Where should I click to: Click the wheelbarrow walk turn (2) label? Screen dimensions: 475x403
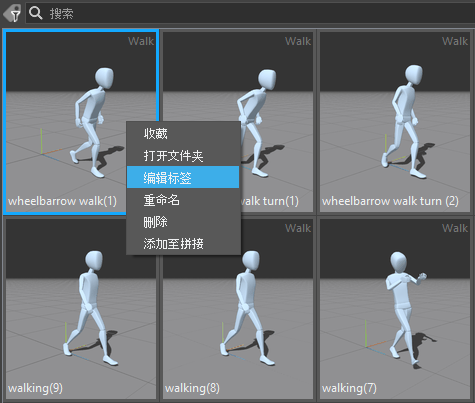pyautogui.click(x=390, y=201)
